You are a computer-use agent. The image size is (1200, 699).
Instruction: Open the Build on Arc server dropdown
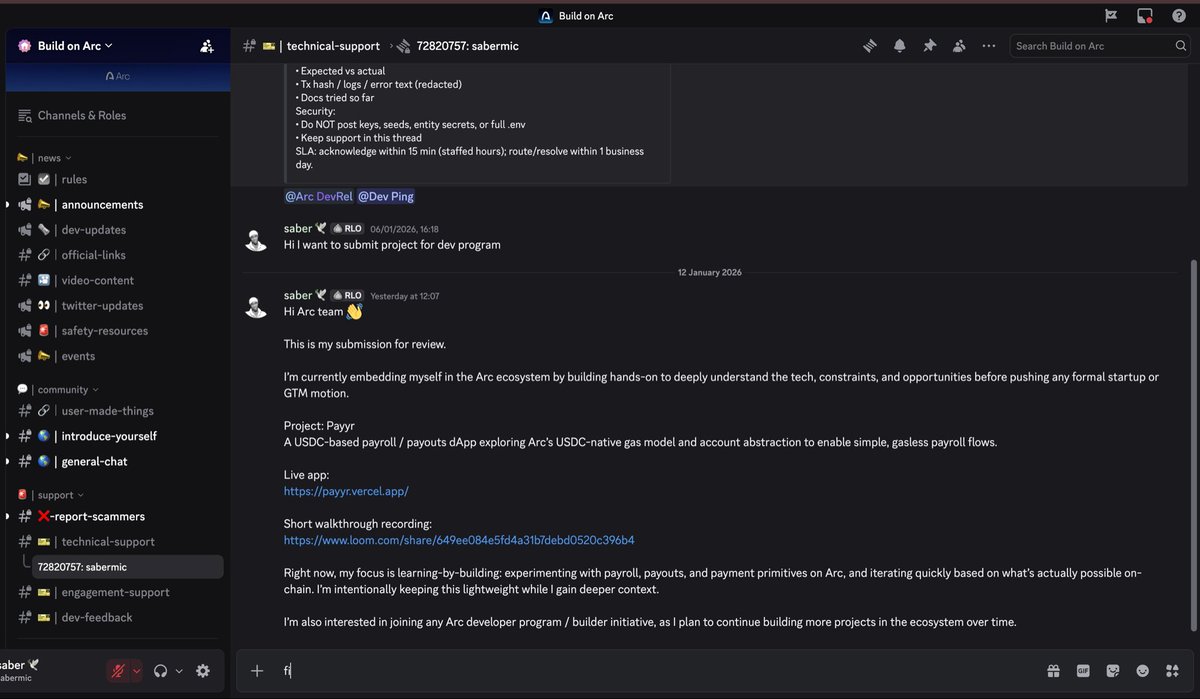pyautogui.click(x=75, y=46)
